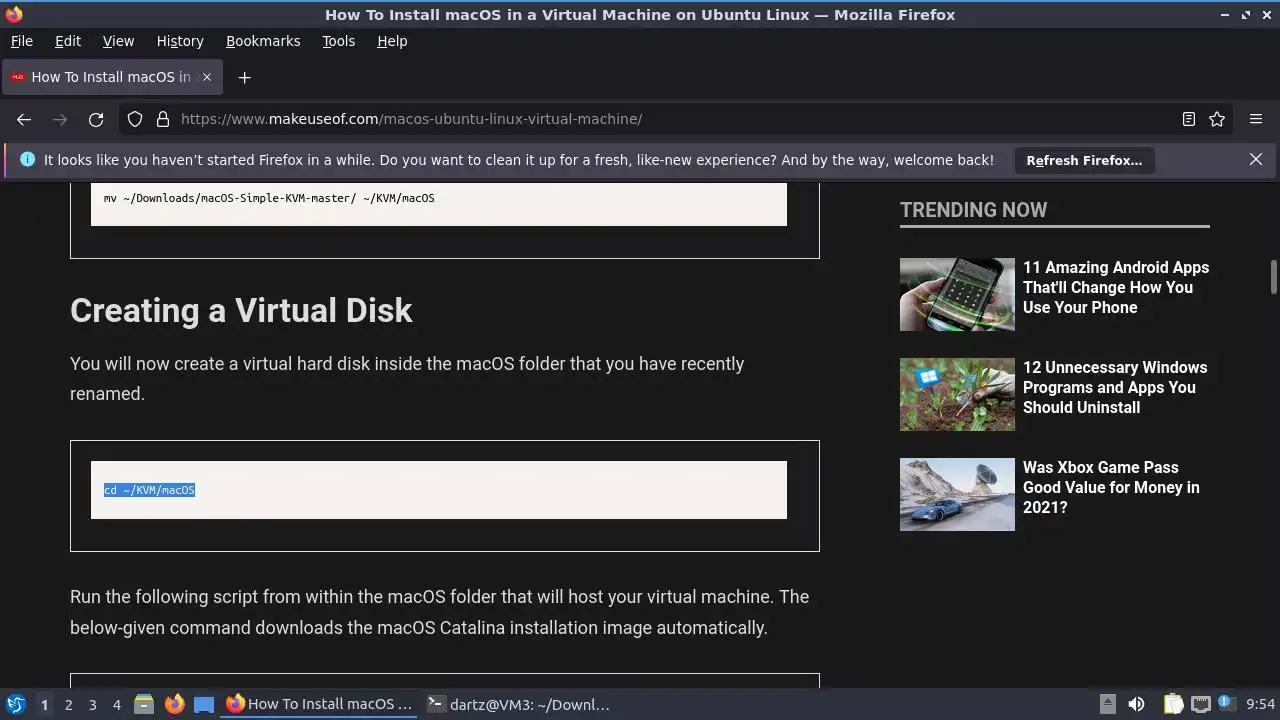Toggle reader view icon in address bar
1280x720 pixels.
pyautogui.click(x=1189, y=119)
